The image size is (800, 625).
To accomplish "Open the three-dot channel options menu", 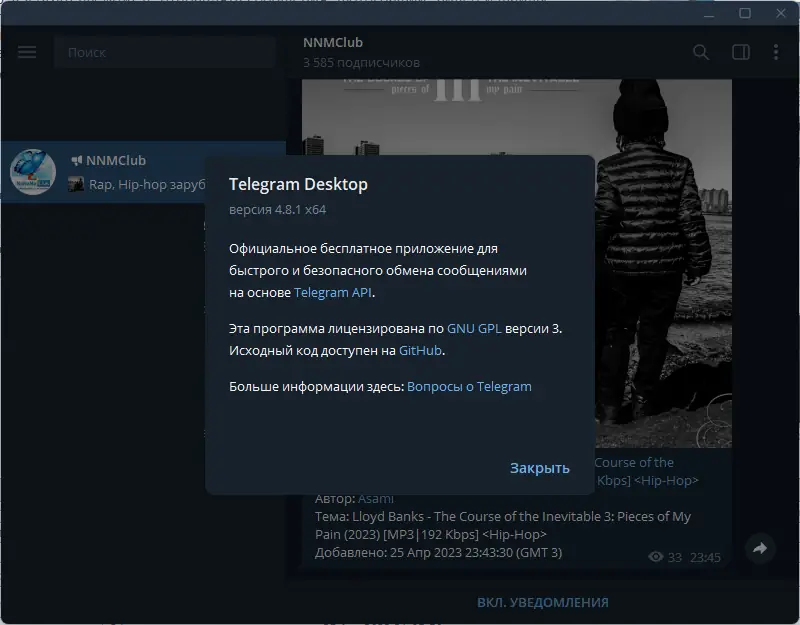I will [x=777, y=52].
